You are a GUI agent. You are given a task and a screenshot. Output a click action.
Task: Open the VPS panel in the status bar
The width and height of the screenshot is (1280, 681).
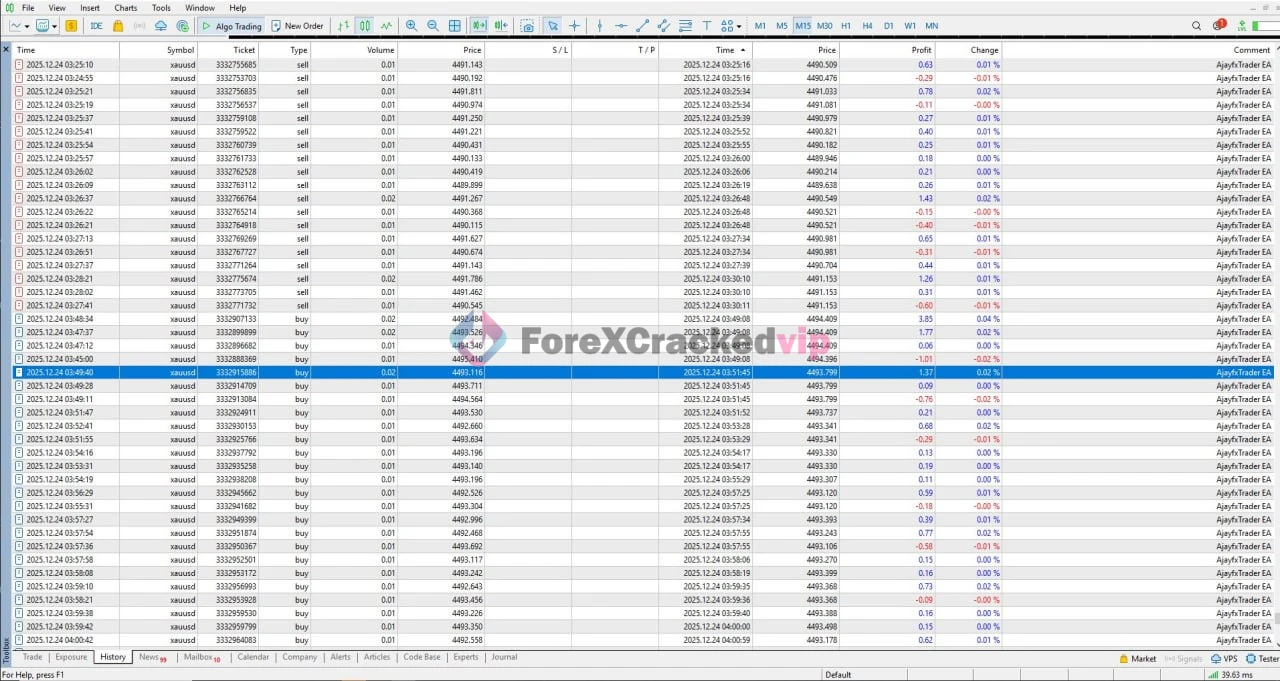(x=1224, y=659)
